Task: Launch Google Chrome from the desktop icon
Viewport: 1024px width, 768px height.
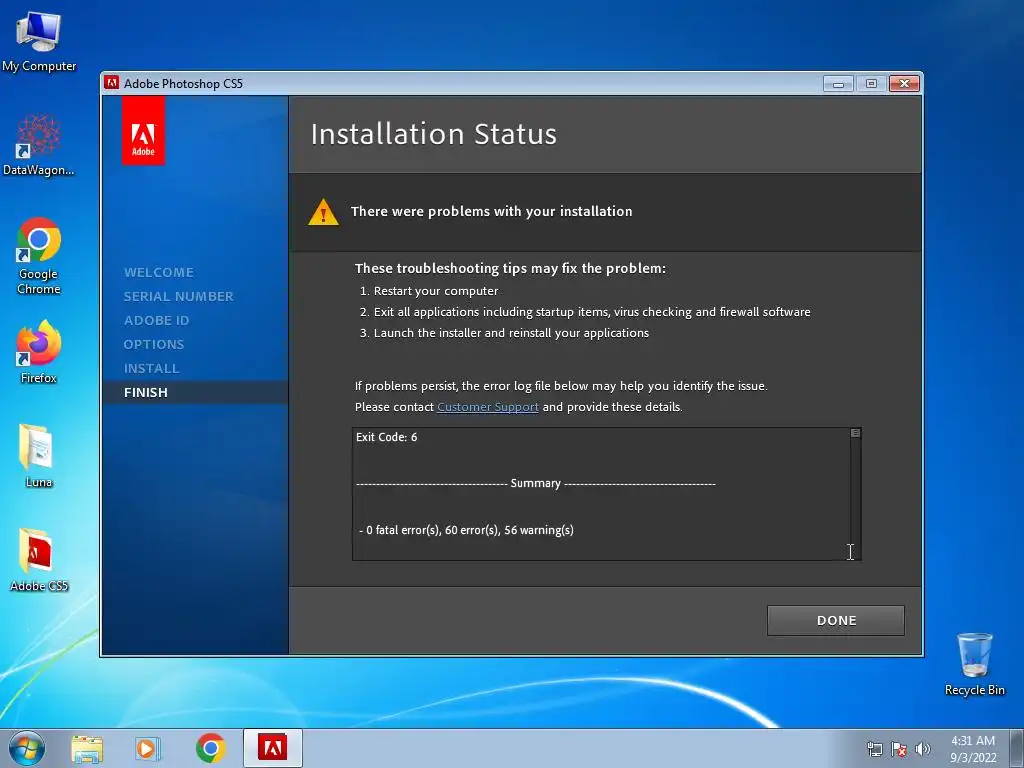Action: pyautogui.click(x=39, y=256)
